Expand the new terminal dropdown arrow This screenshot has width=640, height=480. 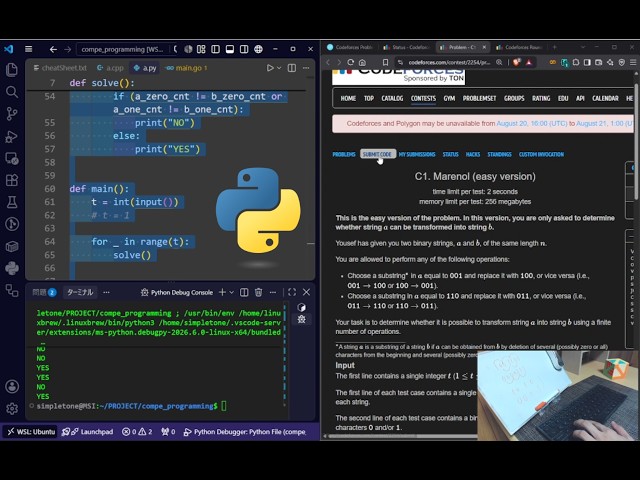coord(231,292)
